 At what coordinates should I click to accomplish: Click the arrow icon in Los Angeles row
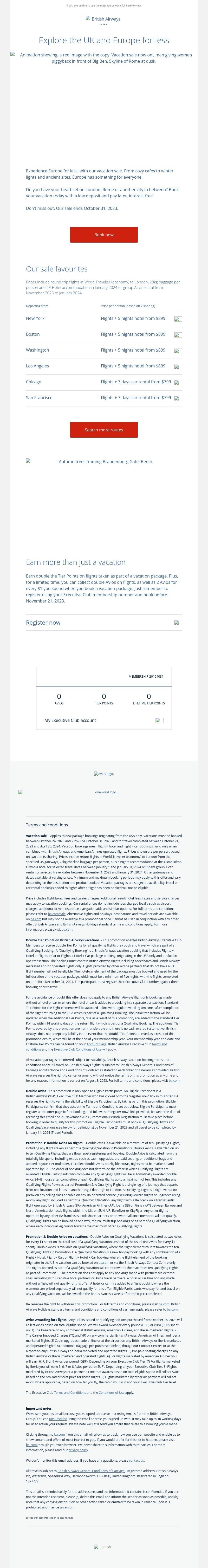178,366
